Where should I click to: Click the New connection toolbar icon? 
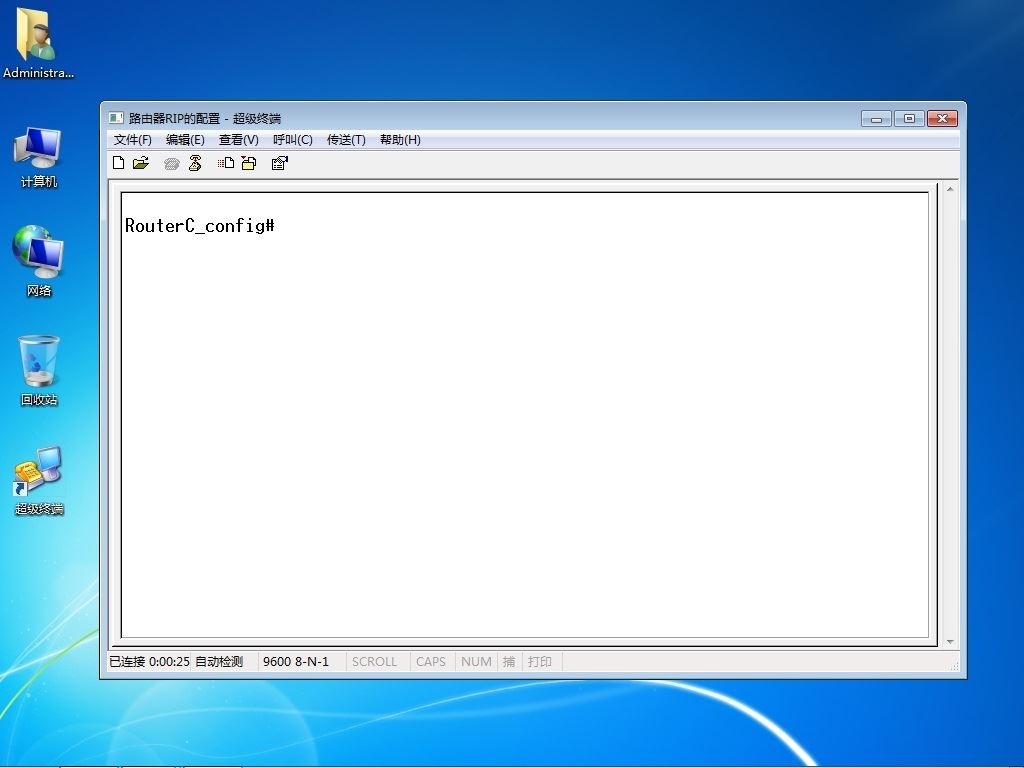click(118, 163)
